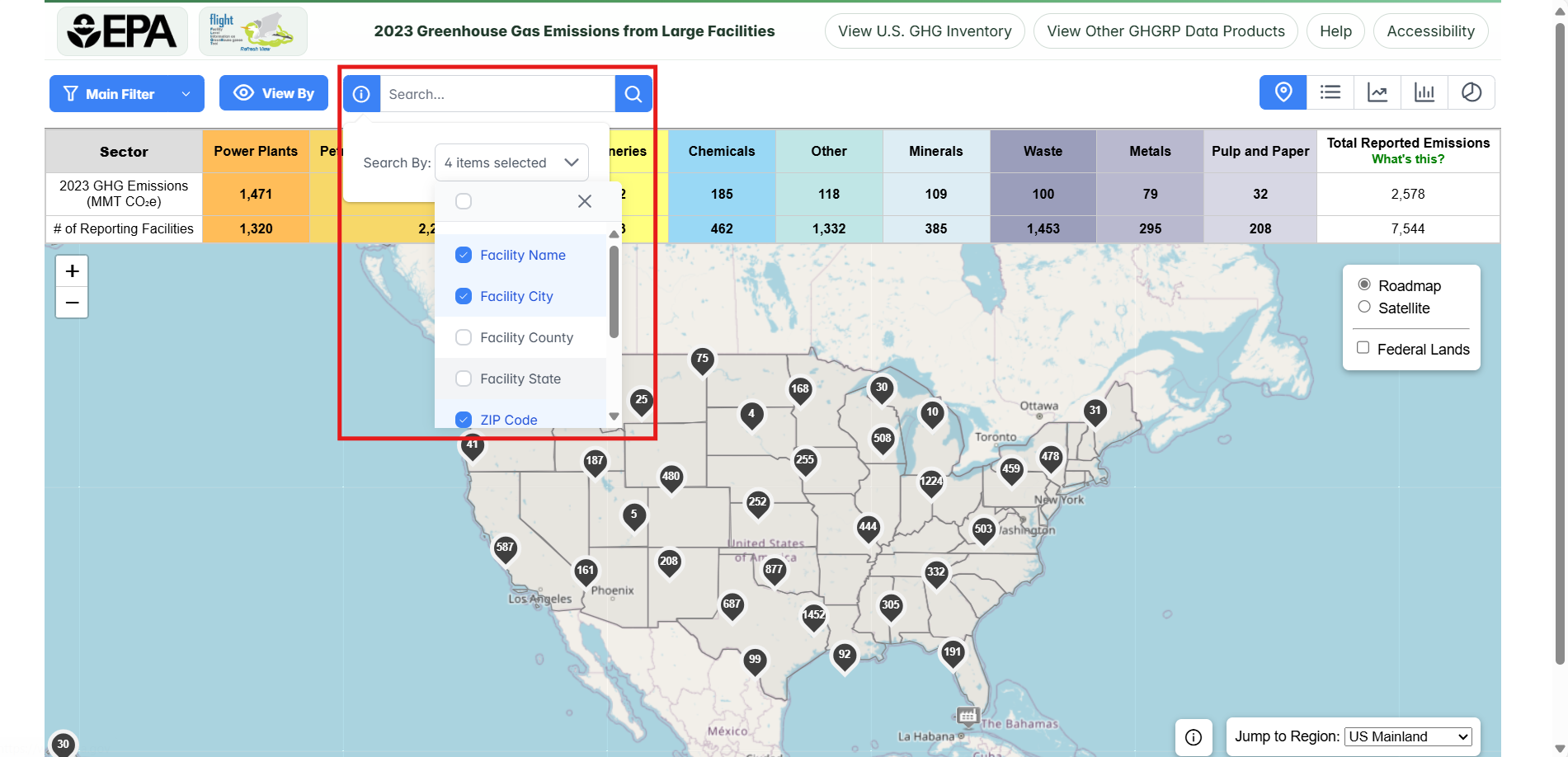Open the Help menu
The image size is (1568, 757).
[1335, 31]
